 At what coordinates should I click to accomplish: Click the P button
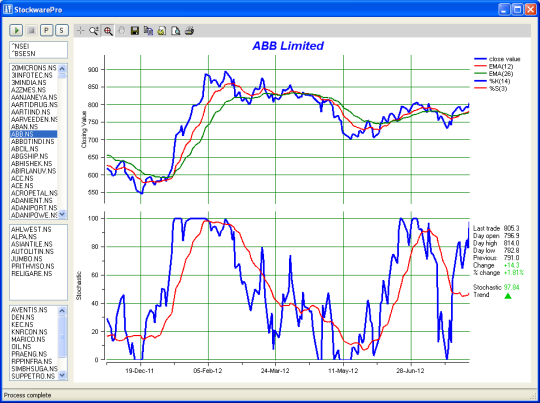point(46,31)
